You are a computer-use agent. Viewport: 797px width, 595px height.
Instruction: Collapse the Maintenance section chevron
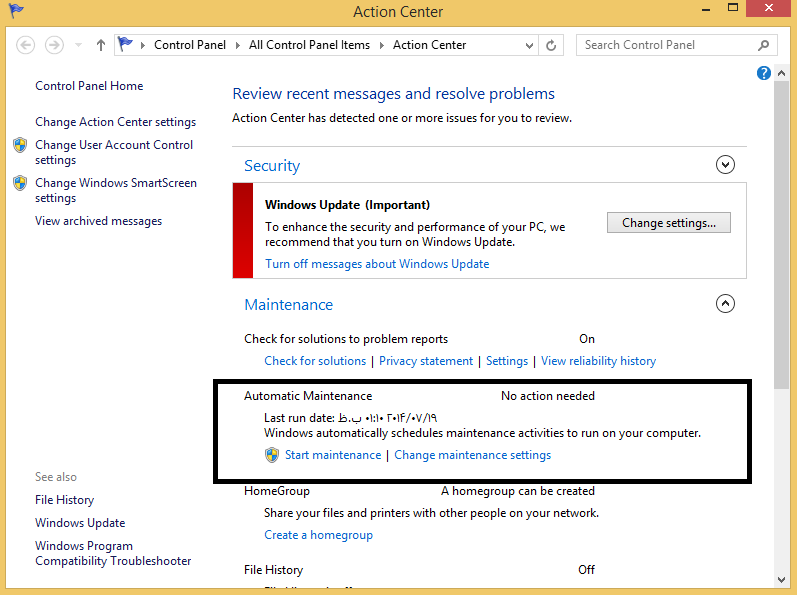(x=725, y=304)
